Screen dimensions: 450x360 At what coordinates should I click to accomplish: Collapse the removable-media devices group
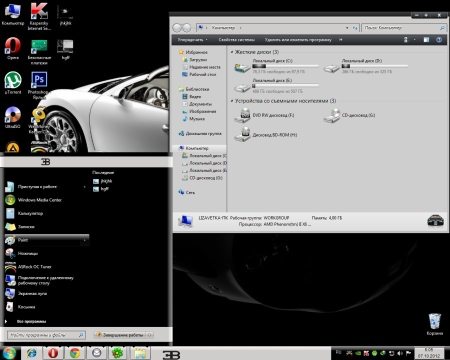click(232, 101)
